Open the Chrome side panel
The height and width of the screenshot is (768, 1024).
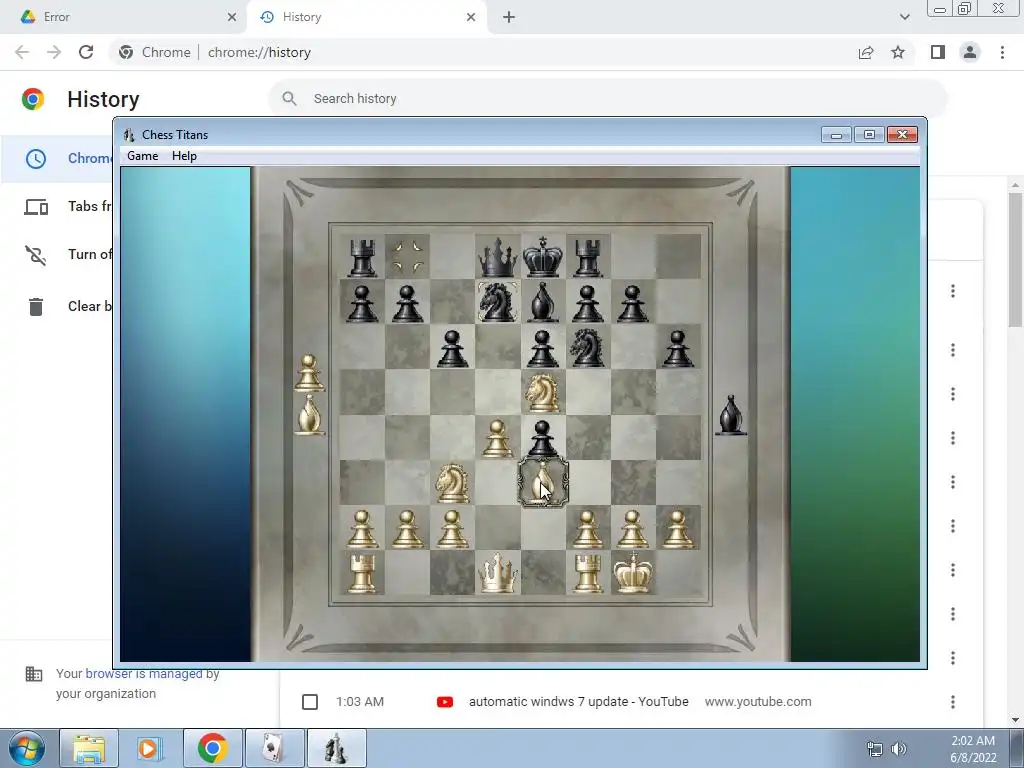[x=938, y=52]
